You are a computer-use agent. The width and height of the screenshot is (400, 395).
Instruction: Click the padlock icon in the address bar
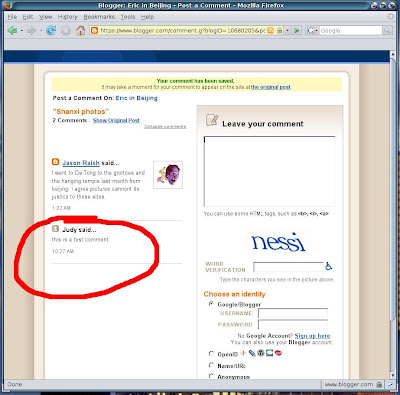click(279, 31)
